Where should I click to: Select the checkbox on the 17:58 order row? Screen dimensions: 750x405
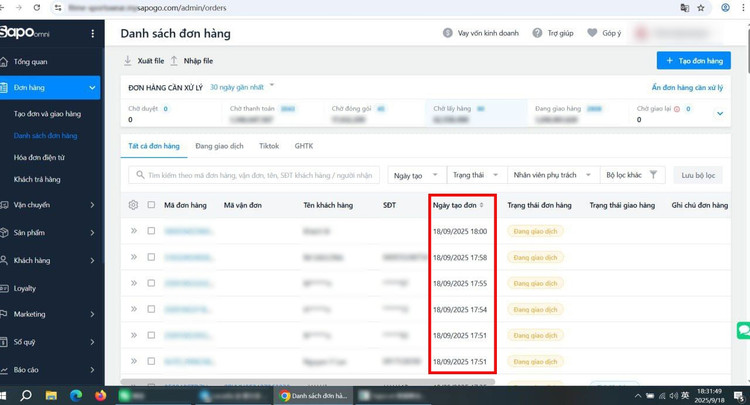click(x=151, y=257)
